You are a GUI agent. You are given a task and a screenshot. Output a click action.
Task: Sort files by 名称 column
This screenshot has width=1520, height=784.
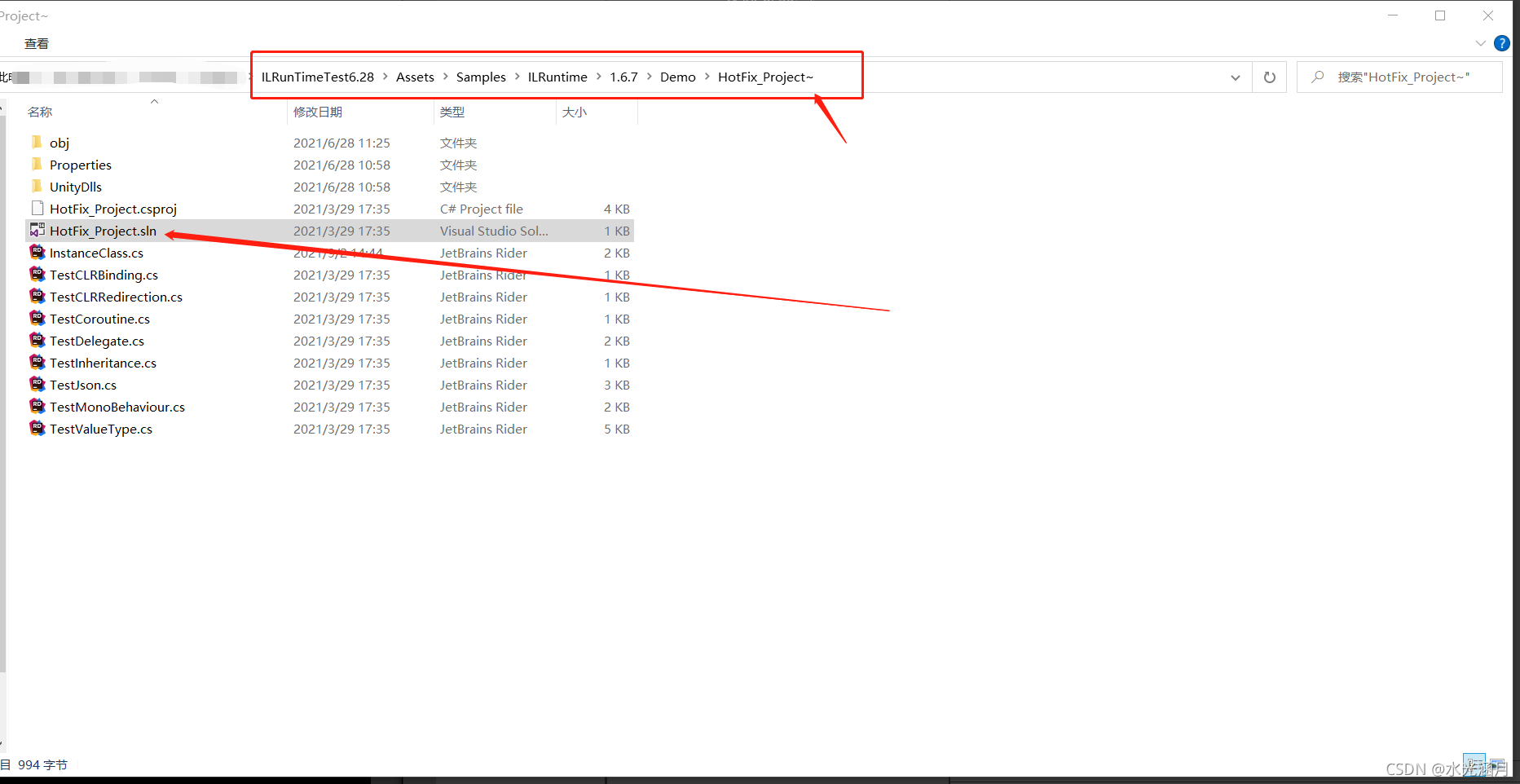point(40,112)
